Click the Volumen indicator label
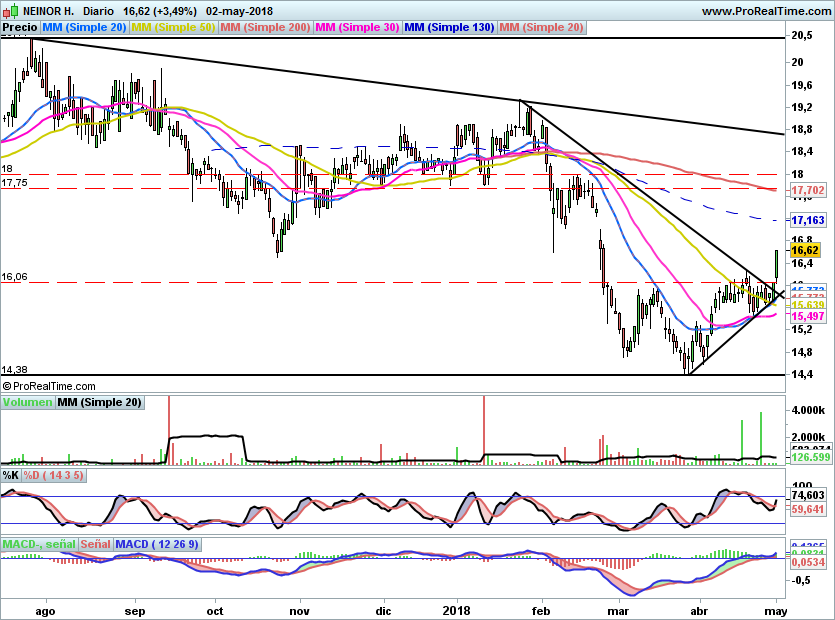The height and width of the screenshot is (620, 835). pos(27,402)
